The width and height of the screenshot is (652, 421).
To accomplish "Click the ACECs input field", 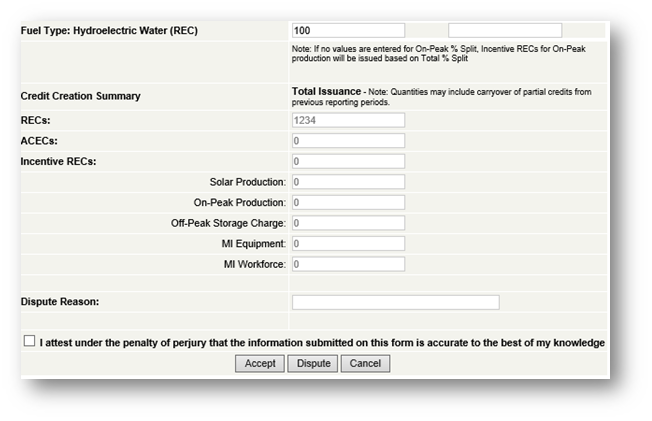I will click(348, 141).
